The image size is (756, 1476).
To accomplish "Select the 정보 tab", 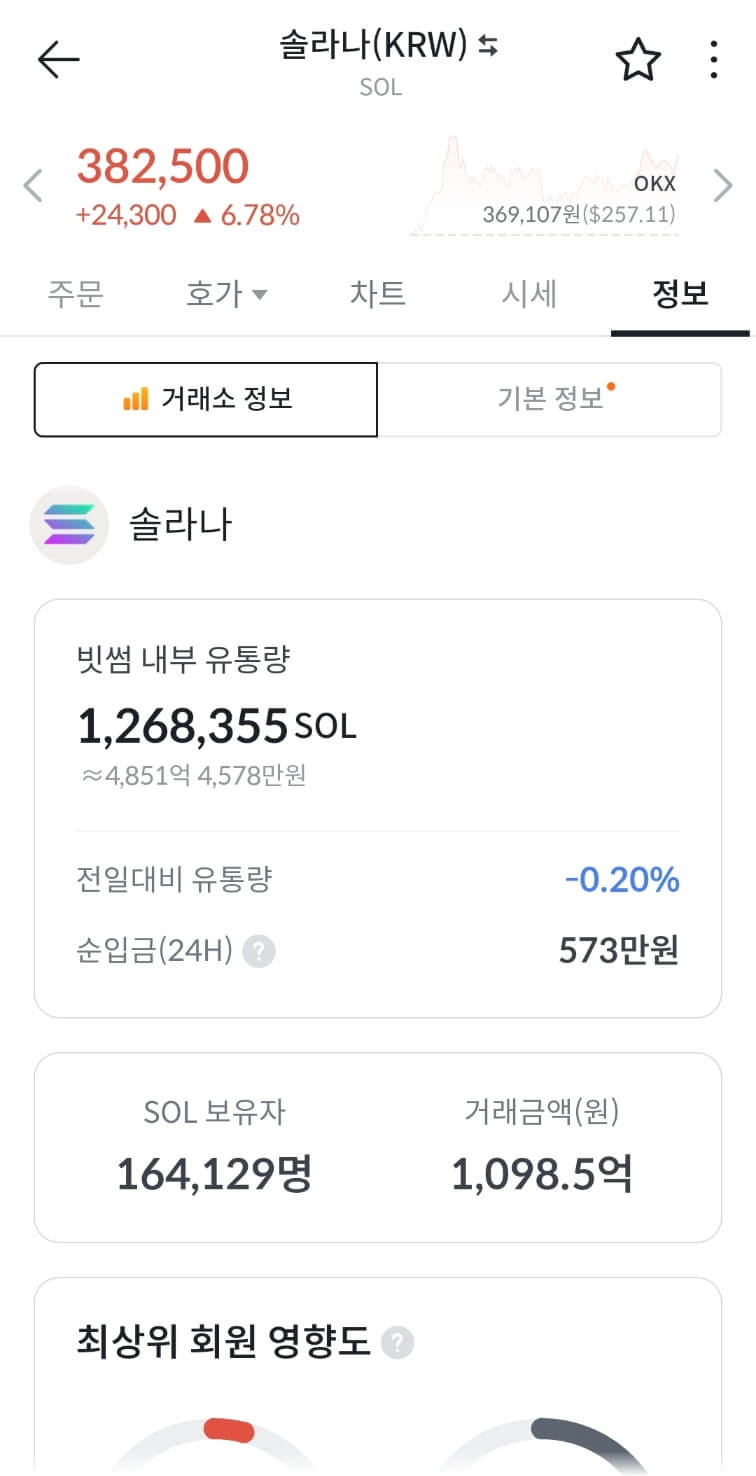I will pos(680,294).
